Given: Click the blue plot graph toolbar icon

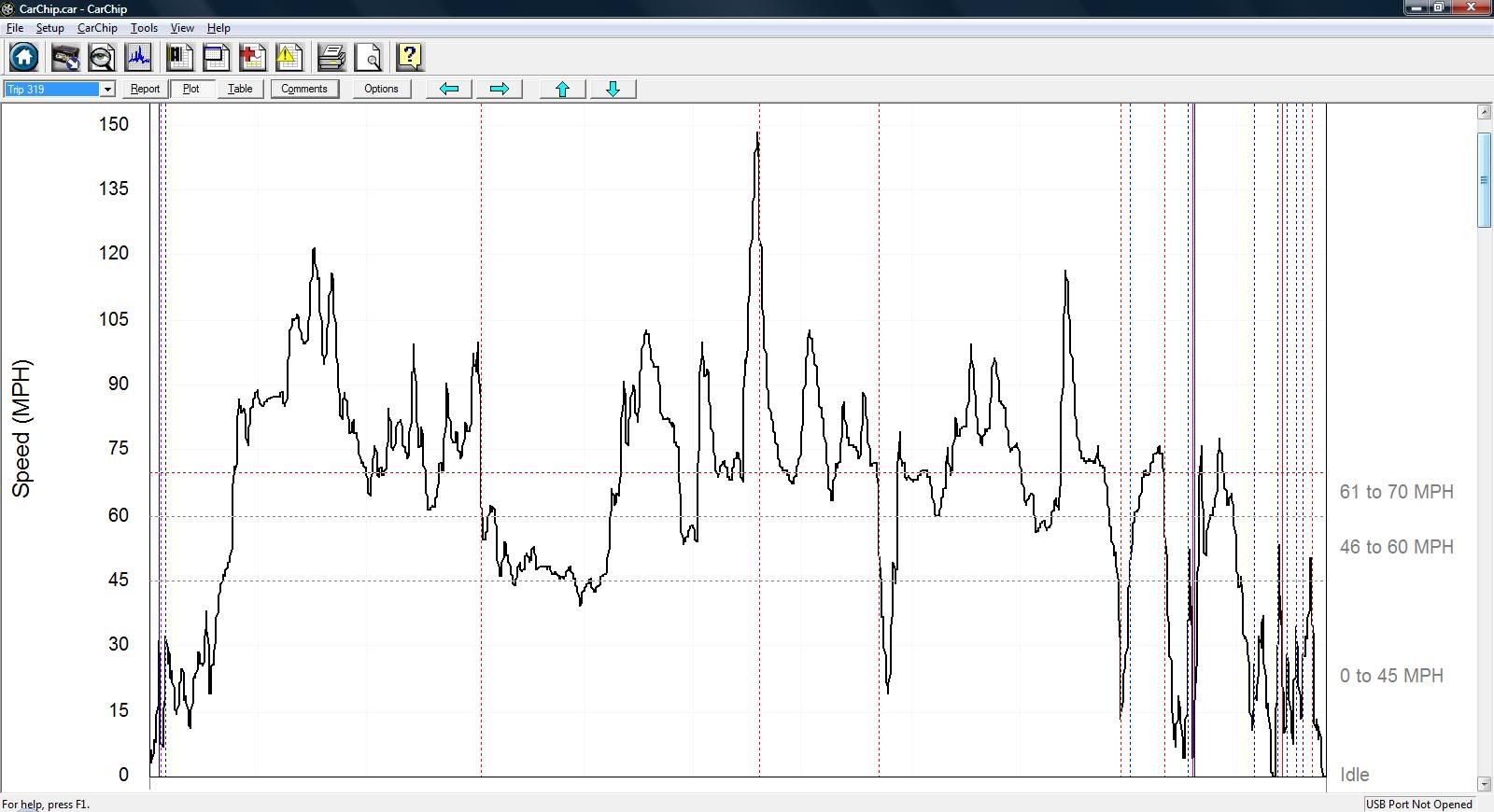Looking at the screenshot, I should [x=139, y=58].
